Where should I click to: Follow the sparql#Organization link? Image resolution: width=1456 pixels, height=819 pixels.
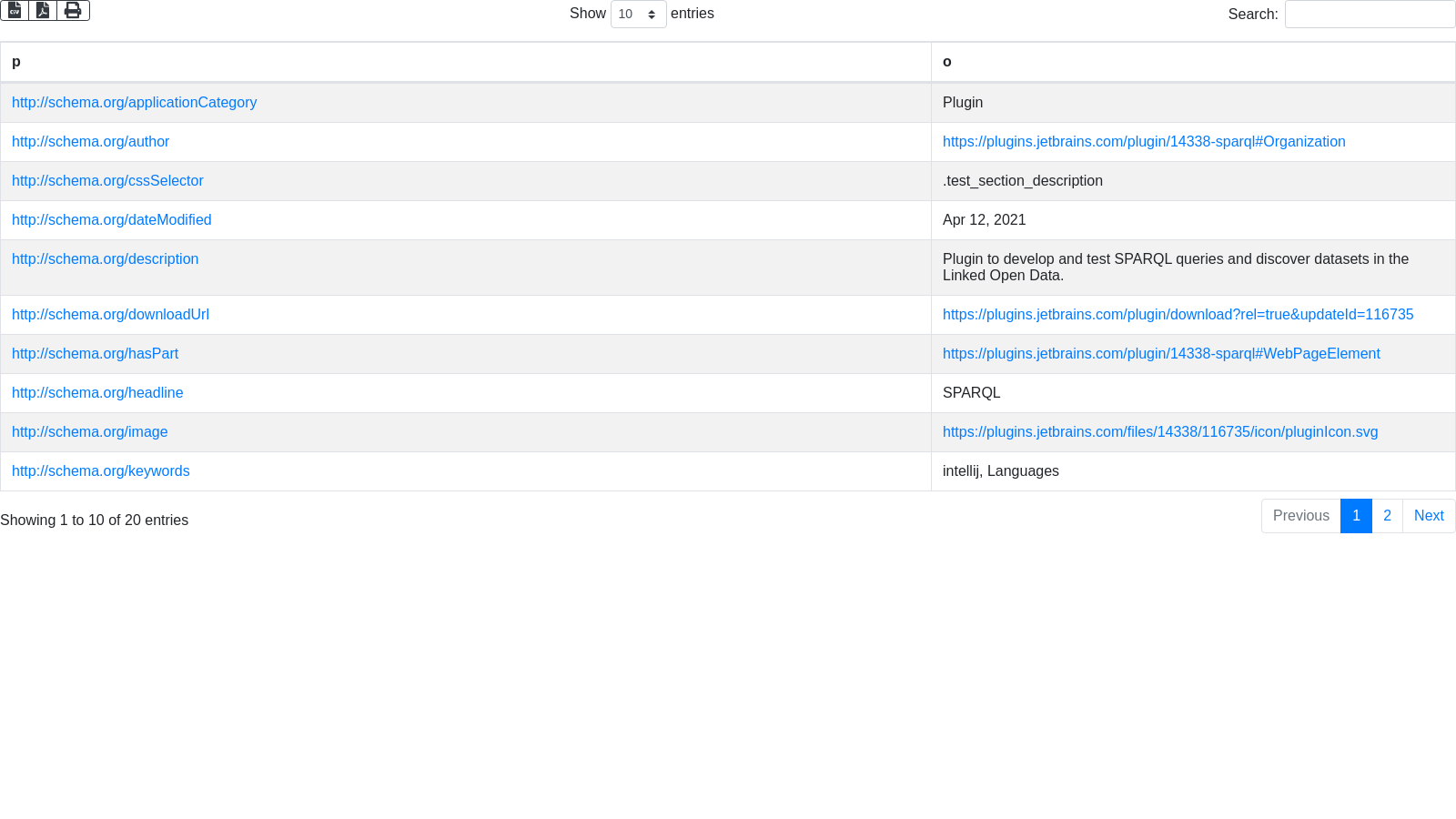pos(1144,142)
